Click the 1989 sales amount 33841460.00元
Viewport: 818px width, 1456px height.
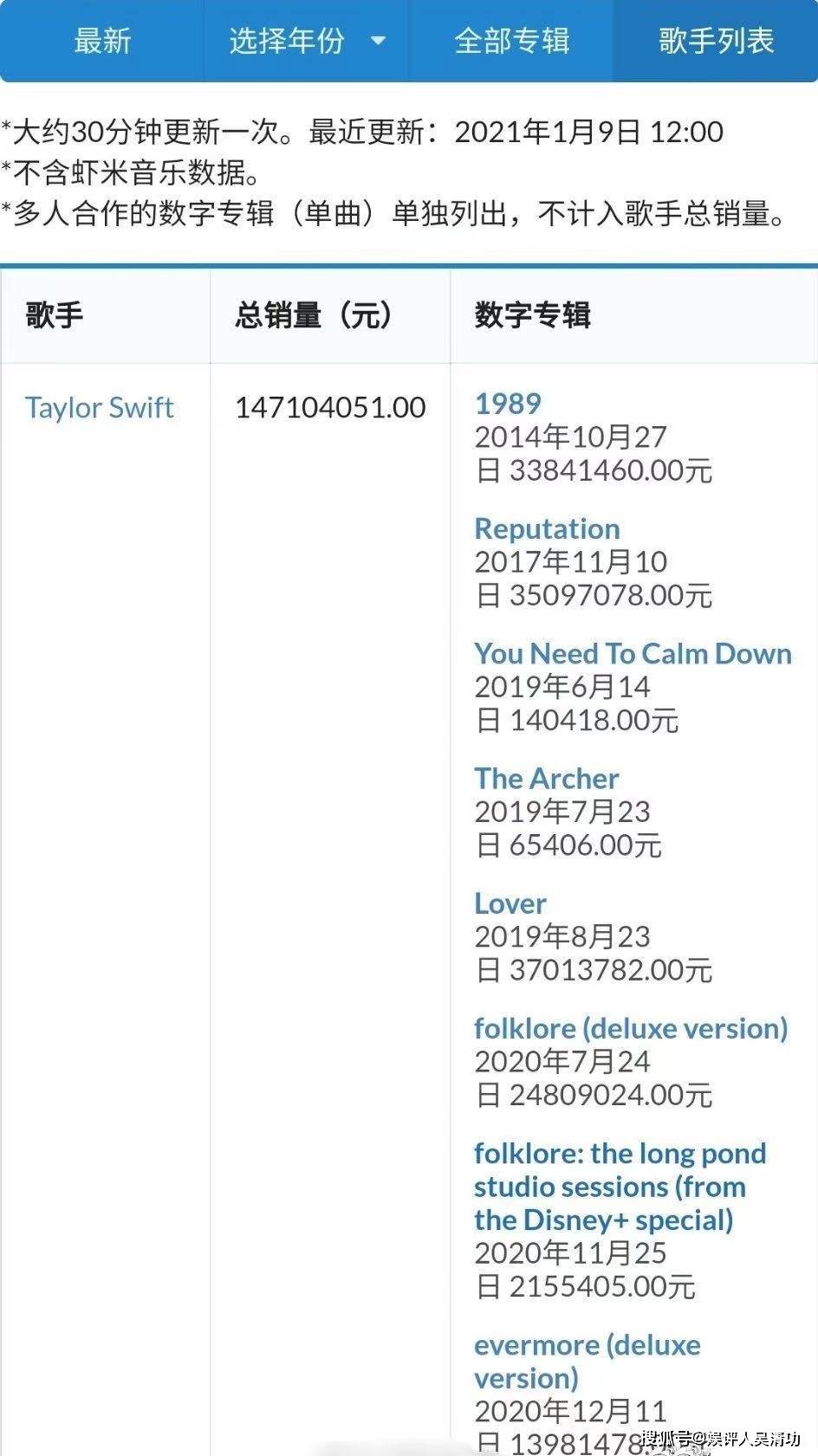[x=611, y=470]
